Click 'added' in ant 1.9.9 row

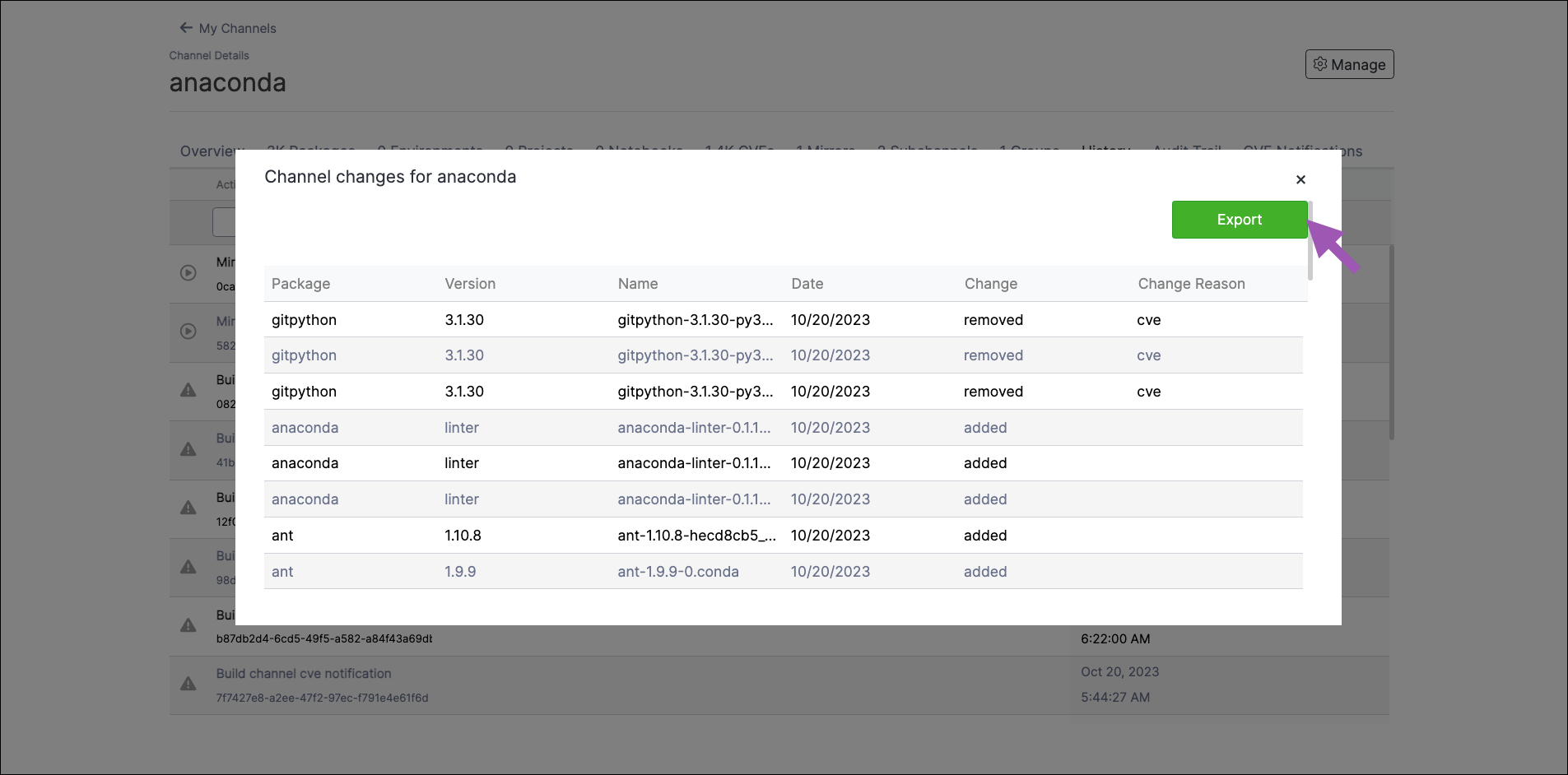pos(985,572)
